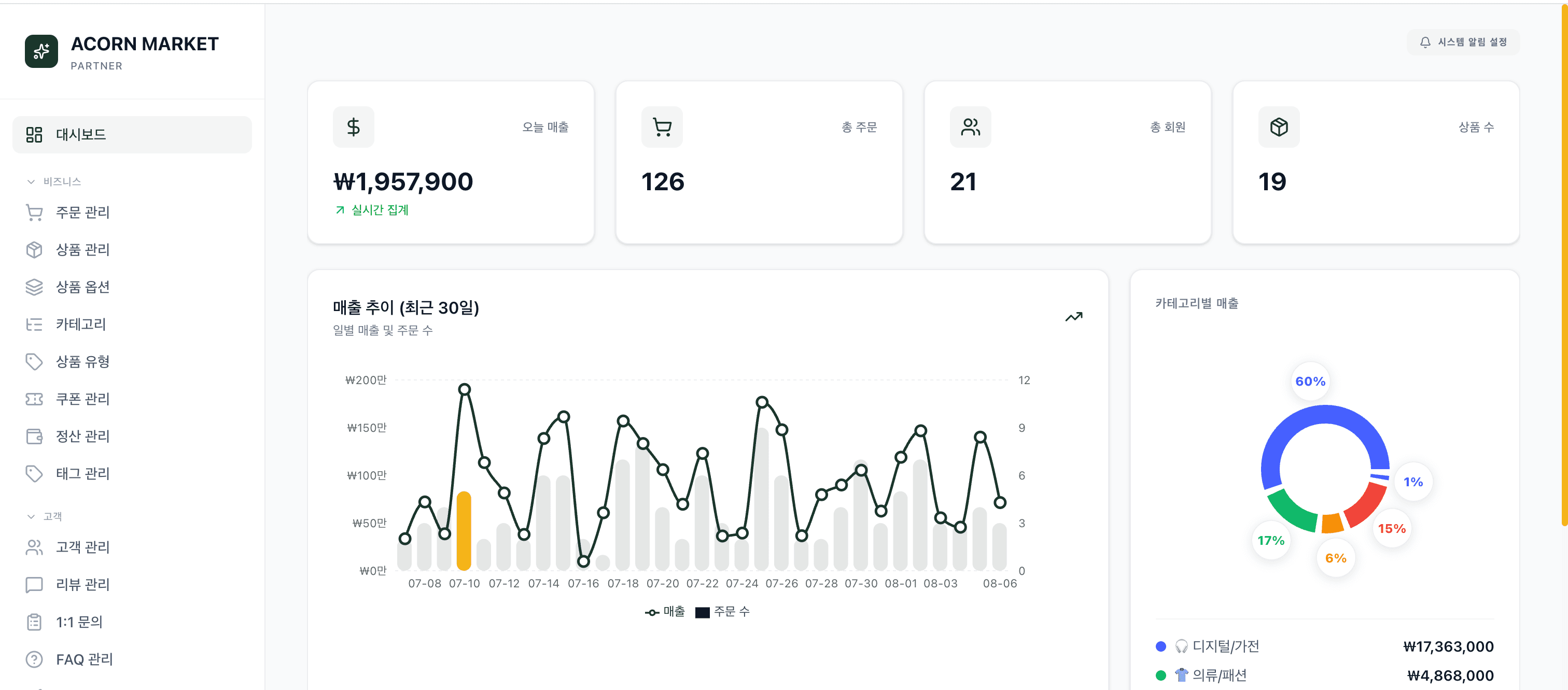1568x690 pixels.
Task: Click the dashboard grid icon
Action: point(34,134)
